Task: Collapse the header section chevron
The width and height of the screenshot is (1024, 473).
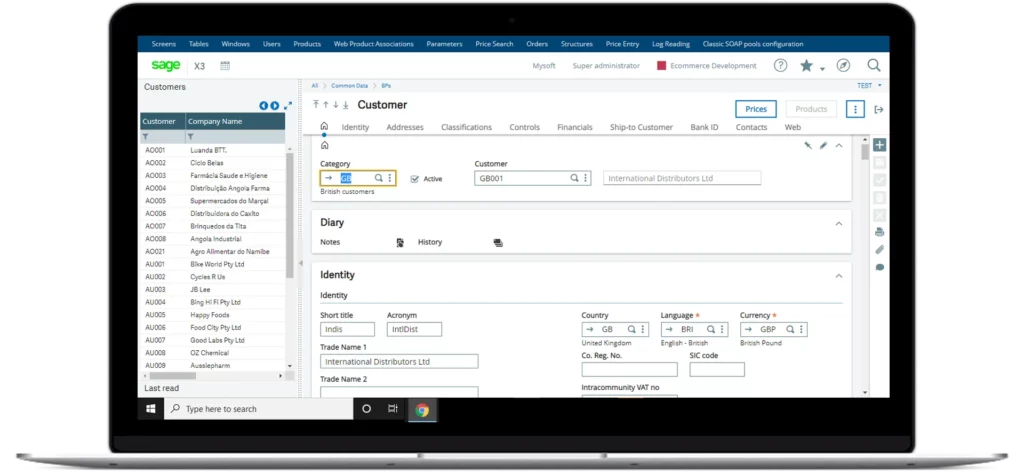Action: coord(839,146)
